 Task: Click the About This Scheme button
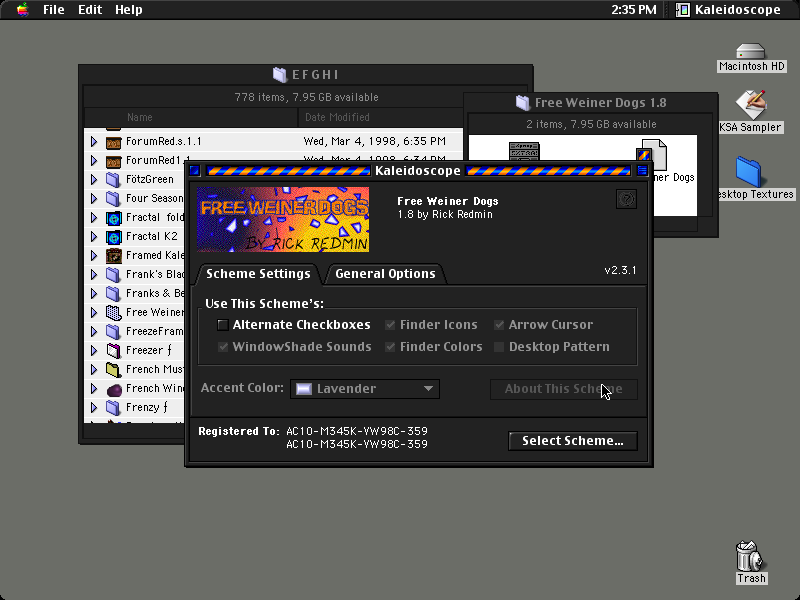click(x=563, y=389)
